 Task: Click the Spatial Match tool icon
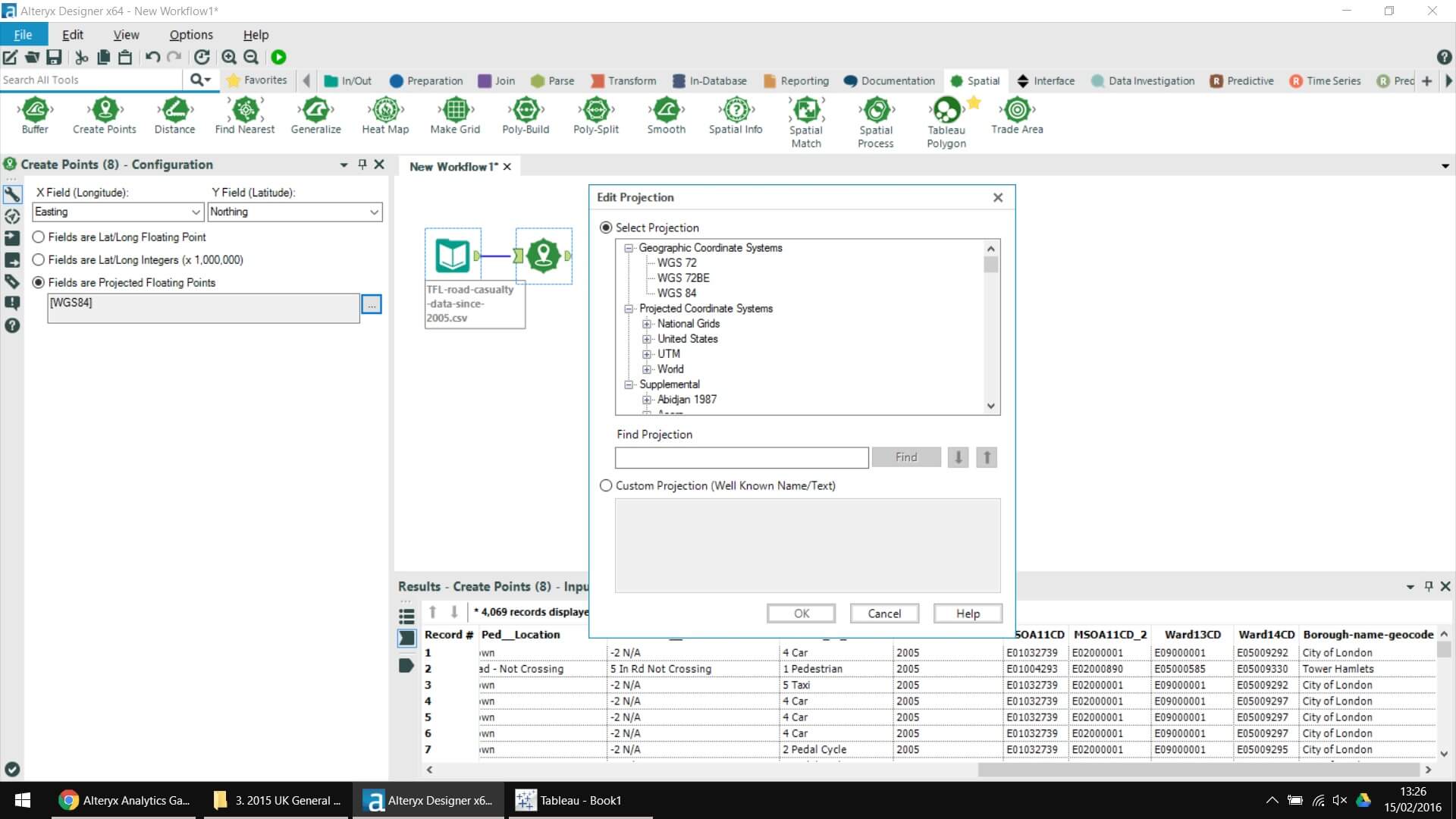click(x=806, y=111)
